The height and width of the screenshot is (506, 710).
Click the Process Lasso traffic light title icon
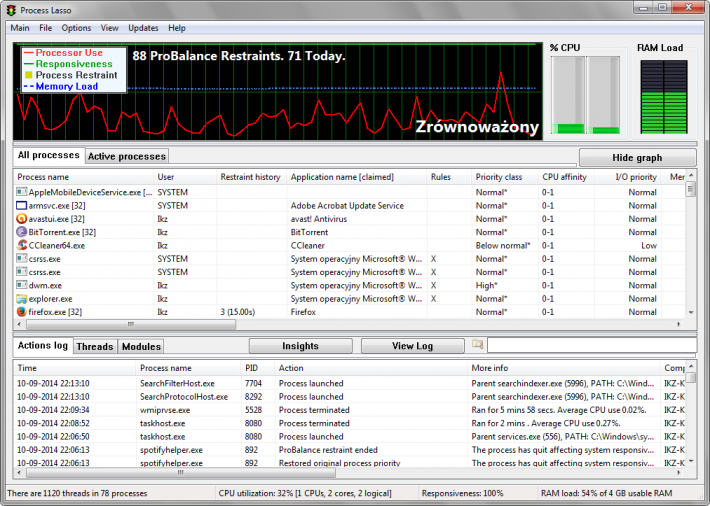pyautogui.click(x=11, y=10)
